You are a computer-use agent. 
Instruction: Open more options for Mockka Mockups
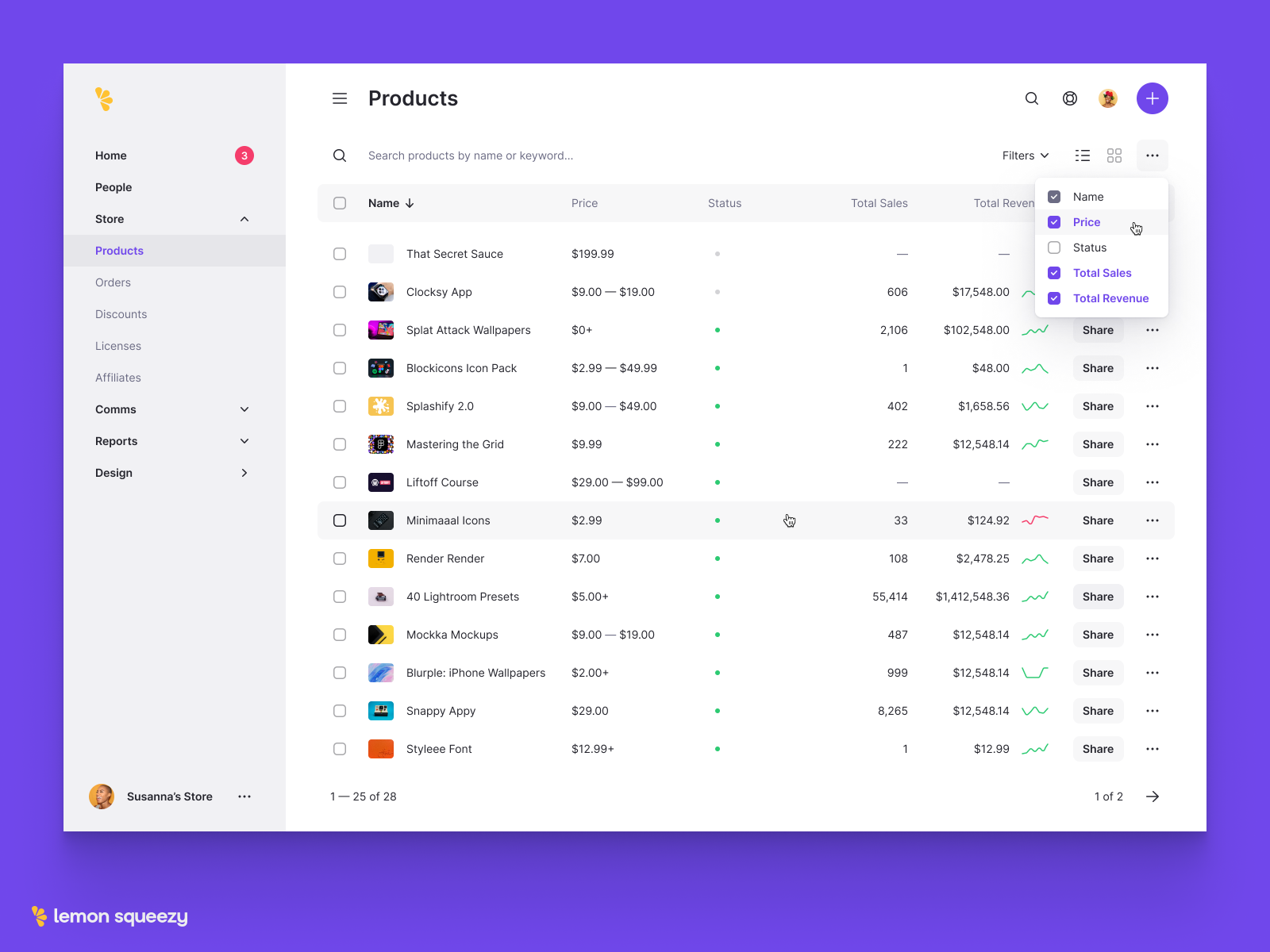pyautogui.click(x=1153, y=635)
